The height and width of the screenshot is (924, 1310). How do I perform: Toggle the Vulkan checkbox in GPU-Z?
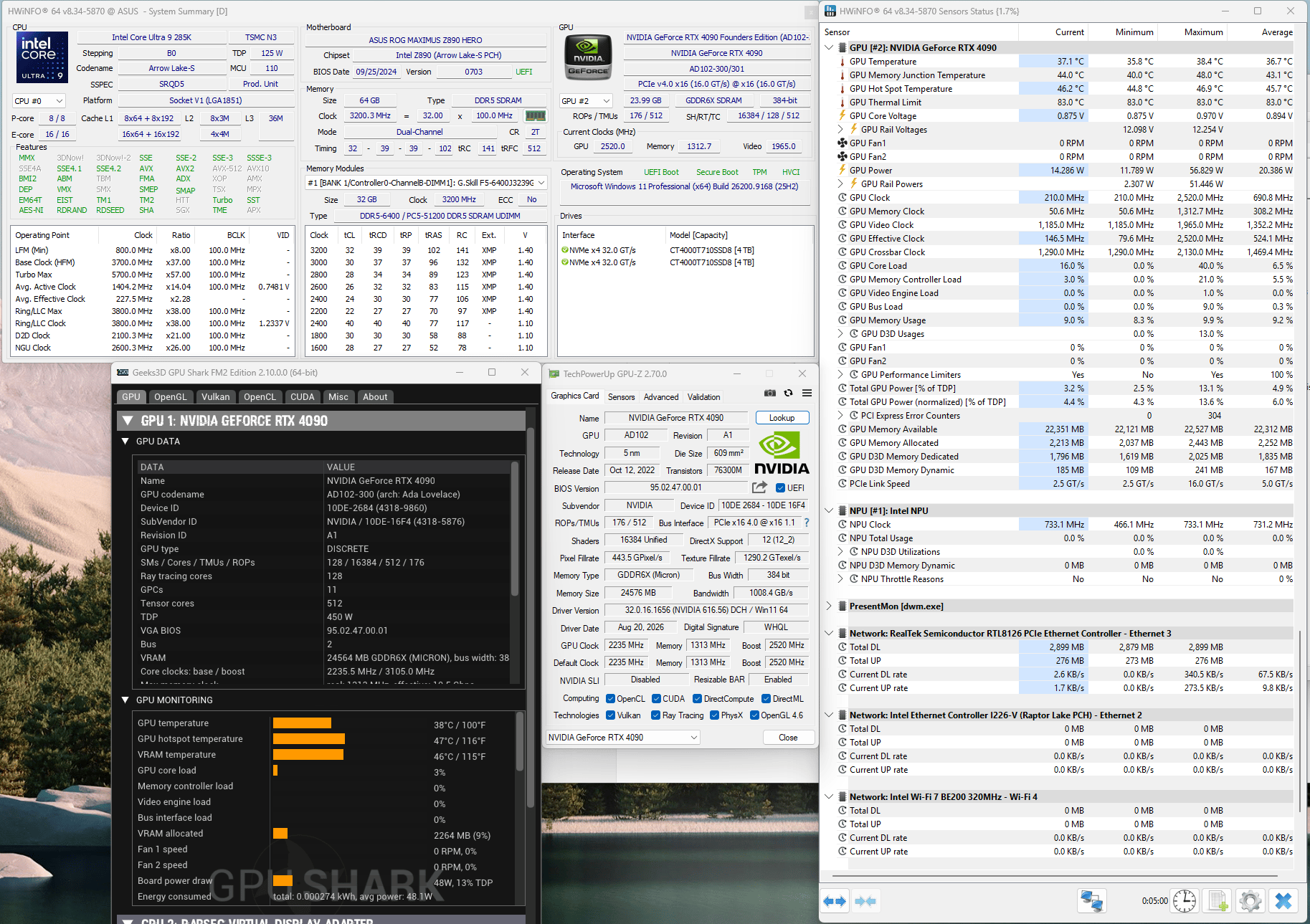coord(610,715)
